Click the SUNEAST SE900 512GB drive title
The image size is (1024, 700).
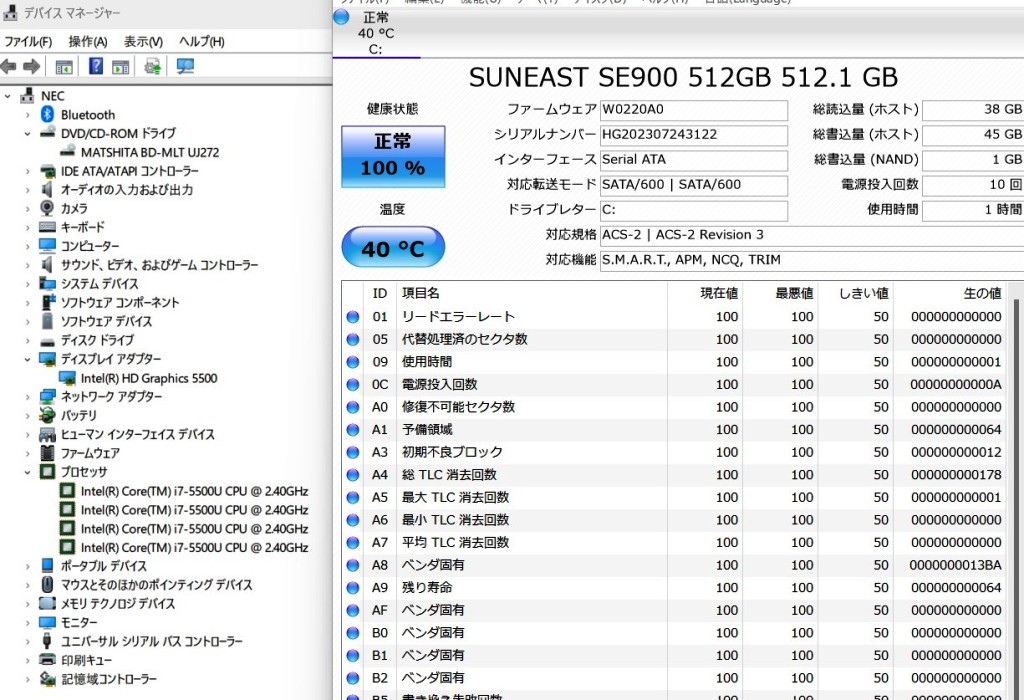pos(683,78)
